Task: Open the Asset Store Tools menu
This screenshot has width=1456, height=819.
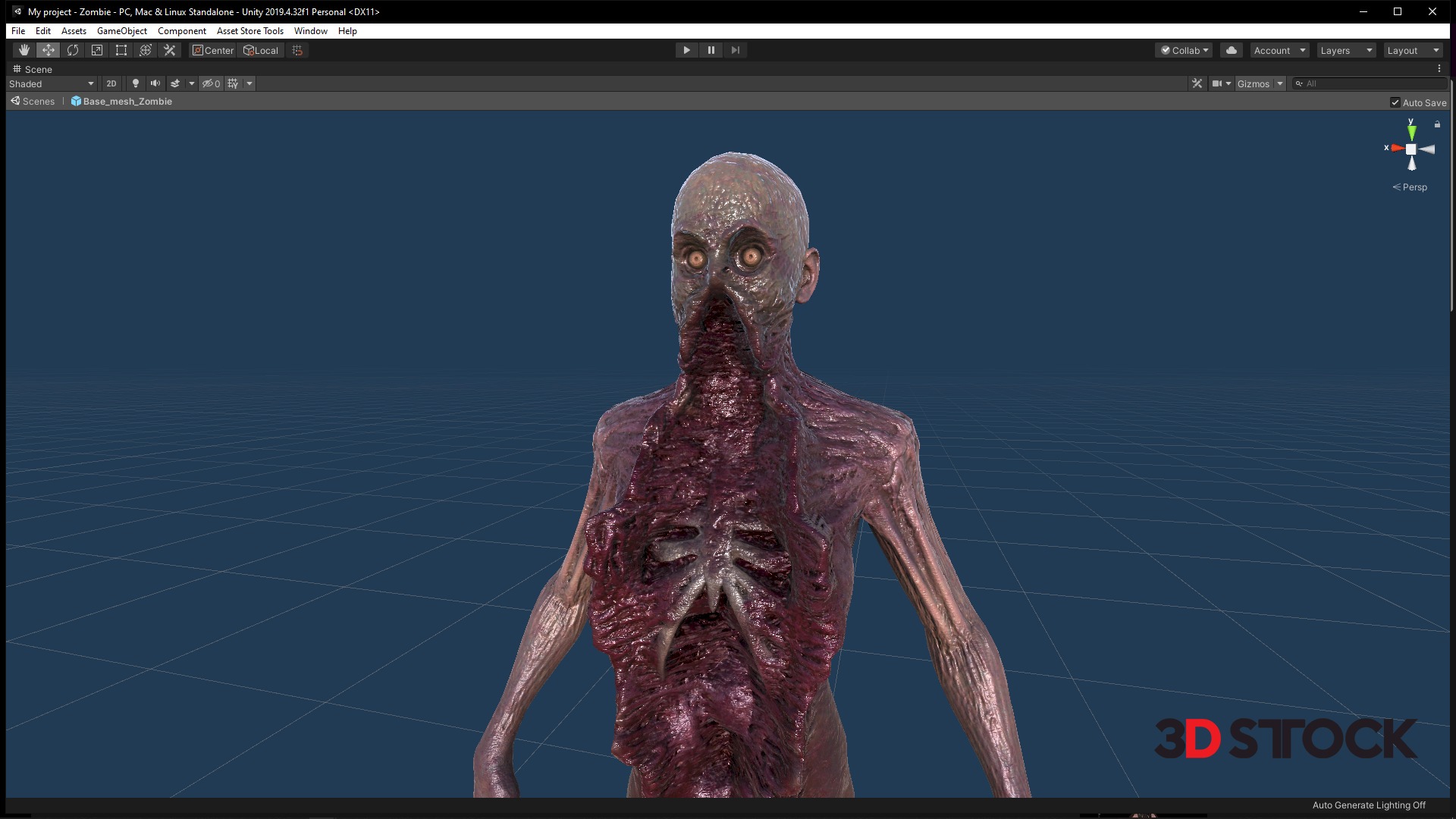Action: (249, 31)
